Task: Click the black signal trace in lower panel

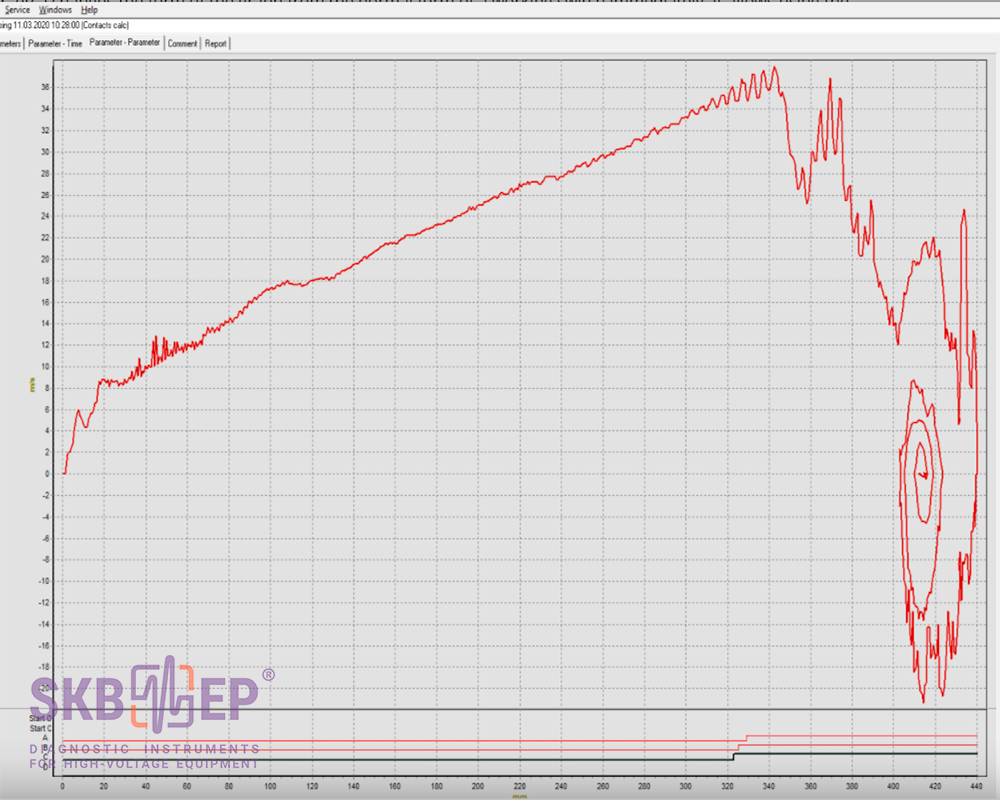Action: [x=400, y=760]
